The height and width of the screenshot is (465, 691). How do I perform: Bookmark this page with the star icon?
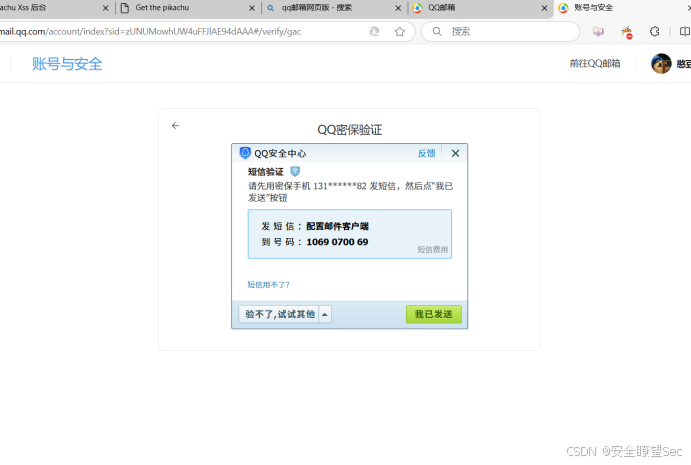pyautogui.click(x=400, y=32)
